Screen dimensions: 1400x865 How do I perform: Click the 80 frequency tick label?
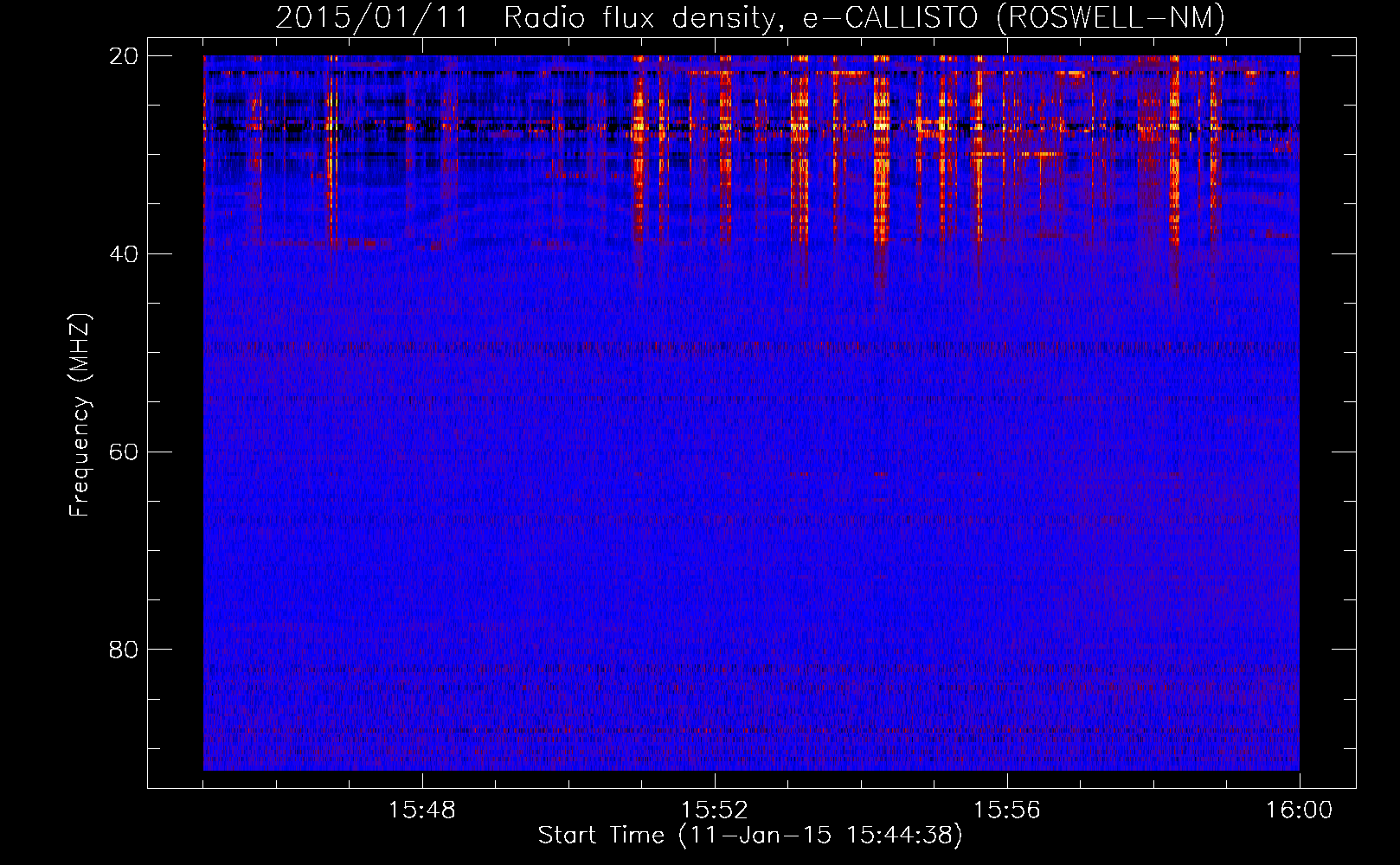124,649
